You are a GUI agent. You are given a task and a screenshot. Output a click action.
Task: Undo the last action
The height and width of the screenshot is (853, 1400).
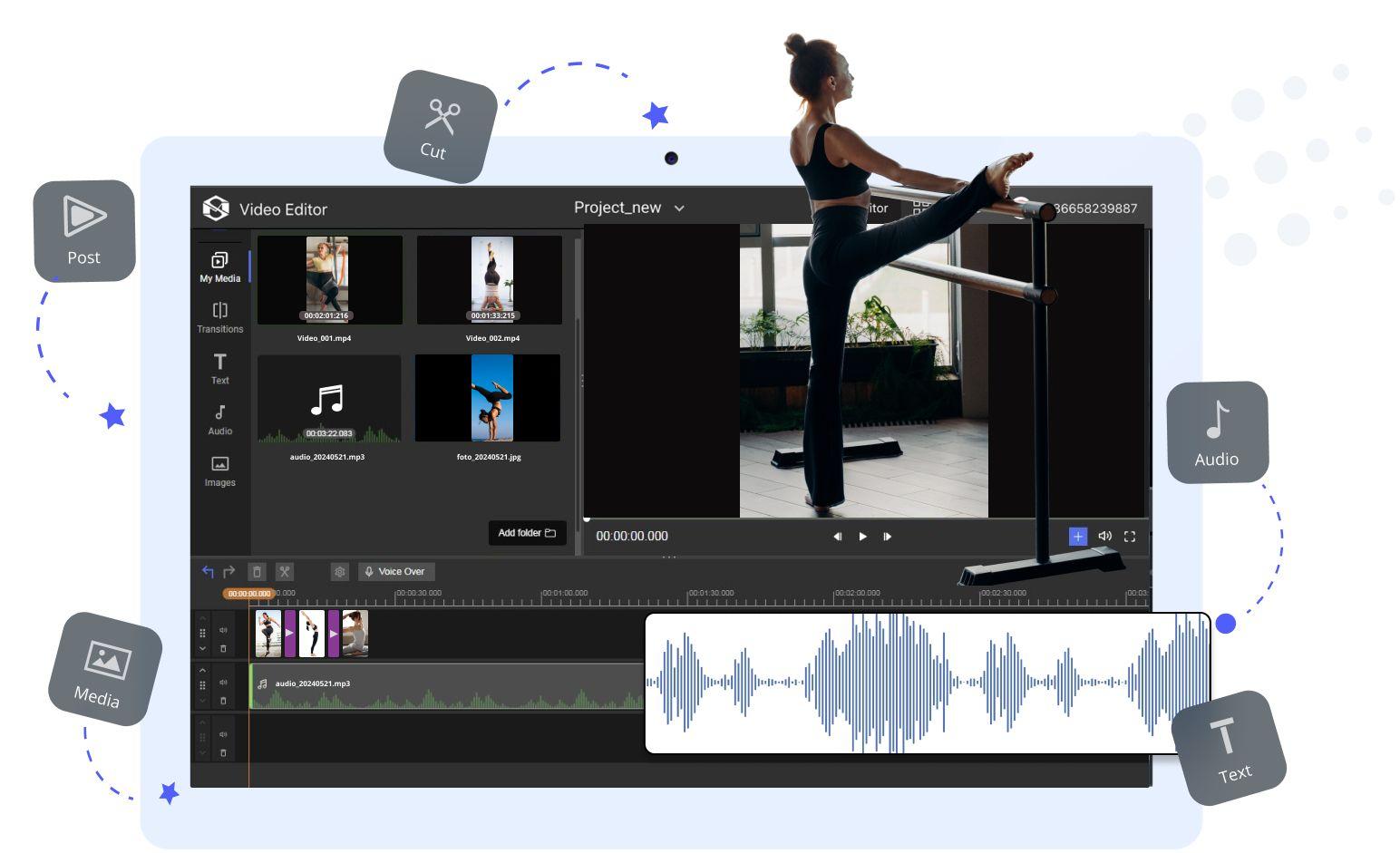pyautogui.click(x=208, y=571)
